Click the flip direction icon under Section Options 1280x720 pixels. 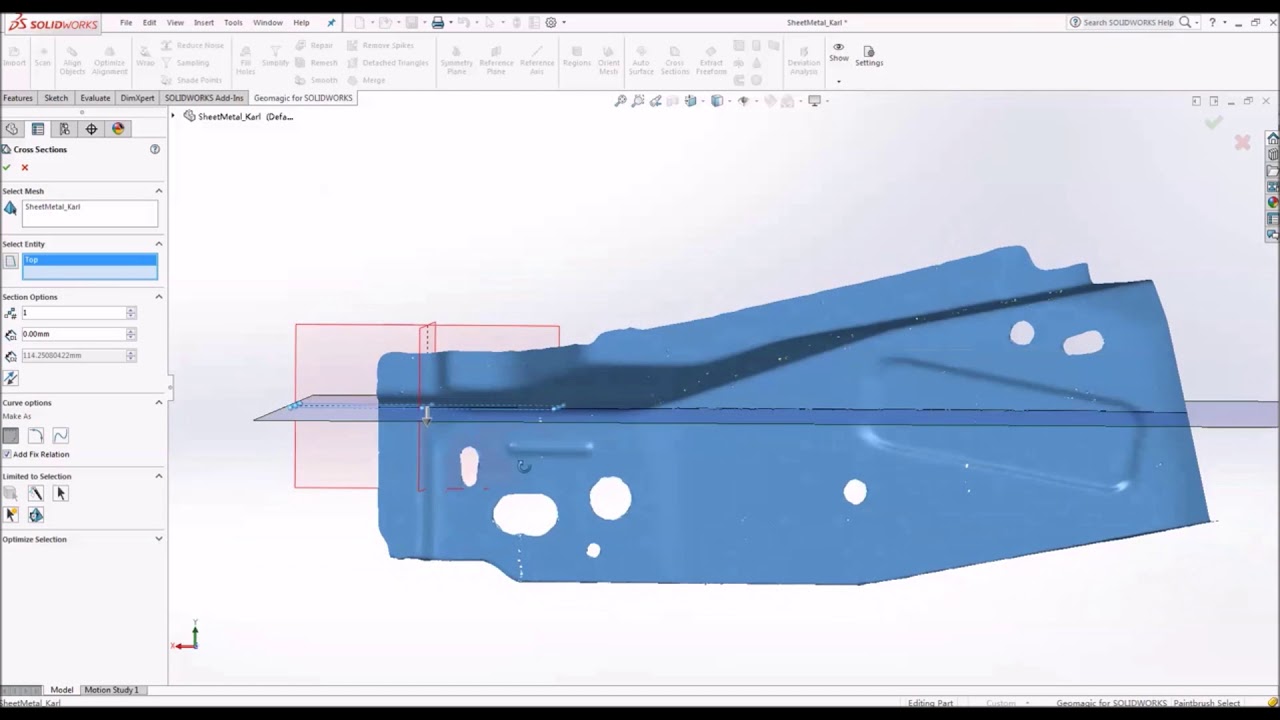tap(11, 378)
